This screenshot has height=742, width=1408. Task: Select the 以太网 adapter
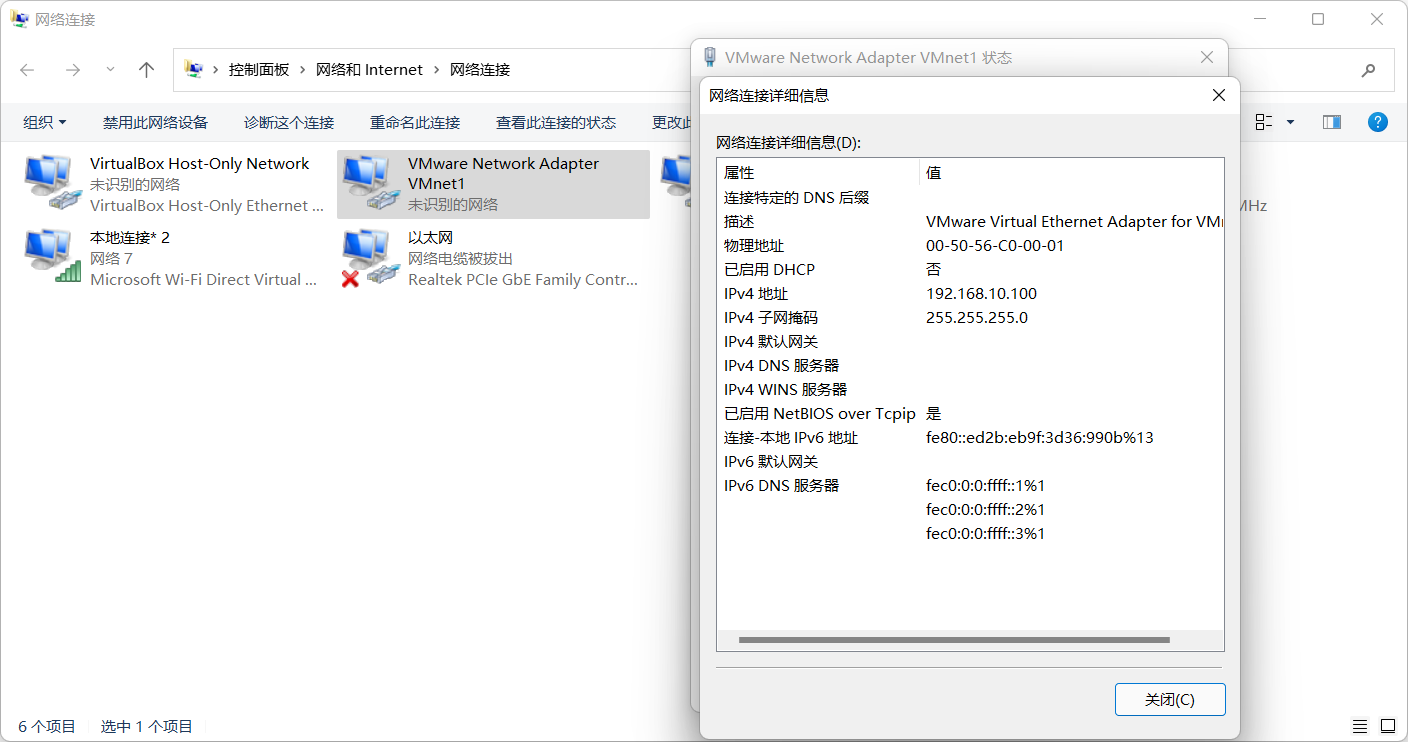[x=493, y=258]
